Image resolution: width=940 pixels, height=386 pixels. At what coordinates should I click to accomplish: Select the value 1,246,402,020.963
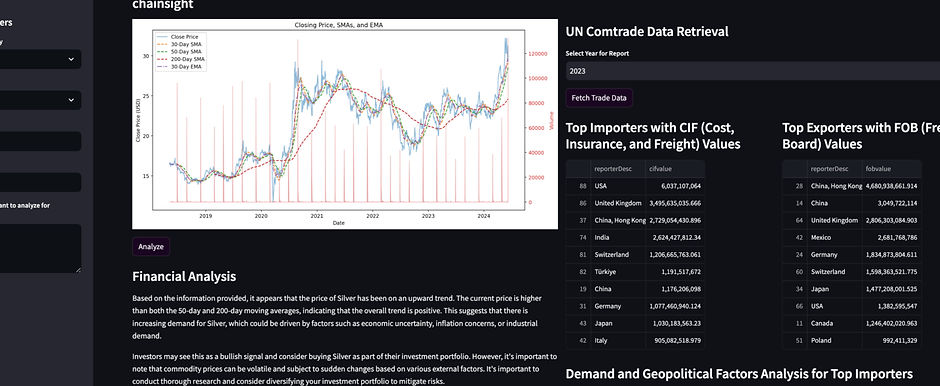891,323
